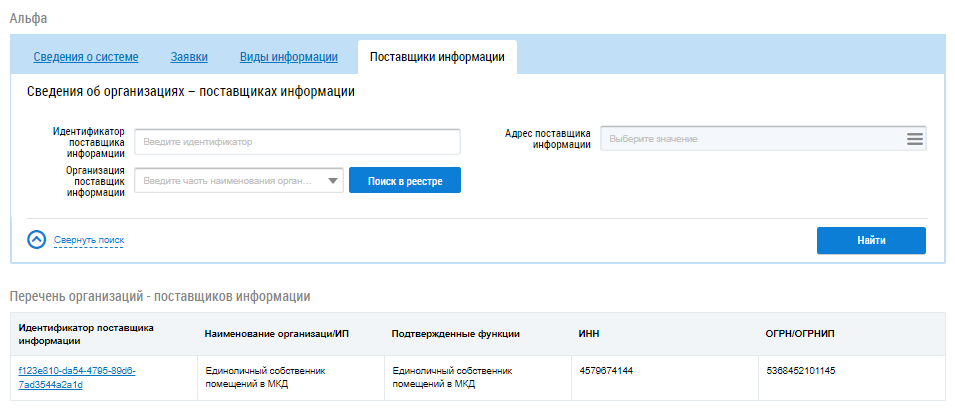Click the Подтвержденные функции column header
This screenshot has width=955, height=414.
point(456,333)
